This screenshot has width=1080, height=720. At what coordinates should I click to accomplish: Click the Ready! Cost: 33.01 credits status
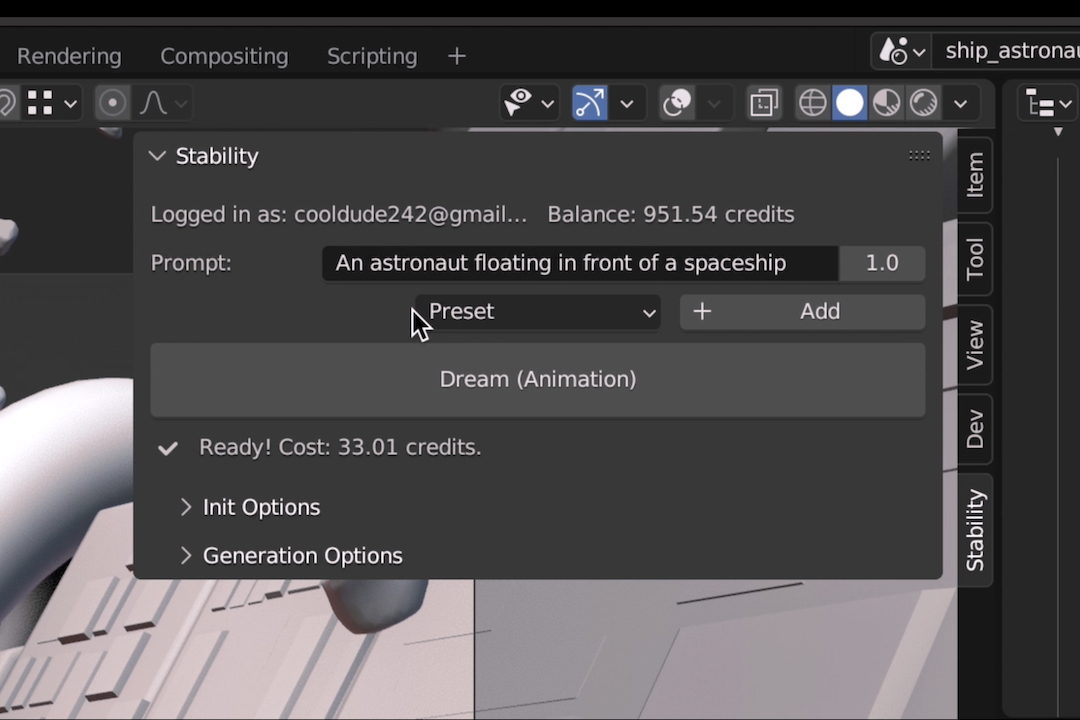tap(340, 447)
